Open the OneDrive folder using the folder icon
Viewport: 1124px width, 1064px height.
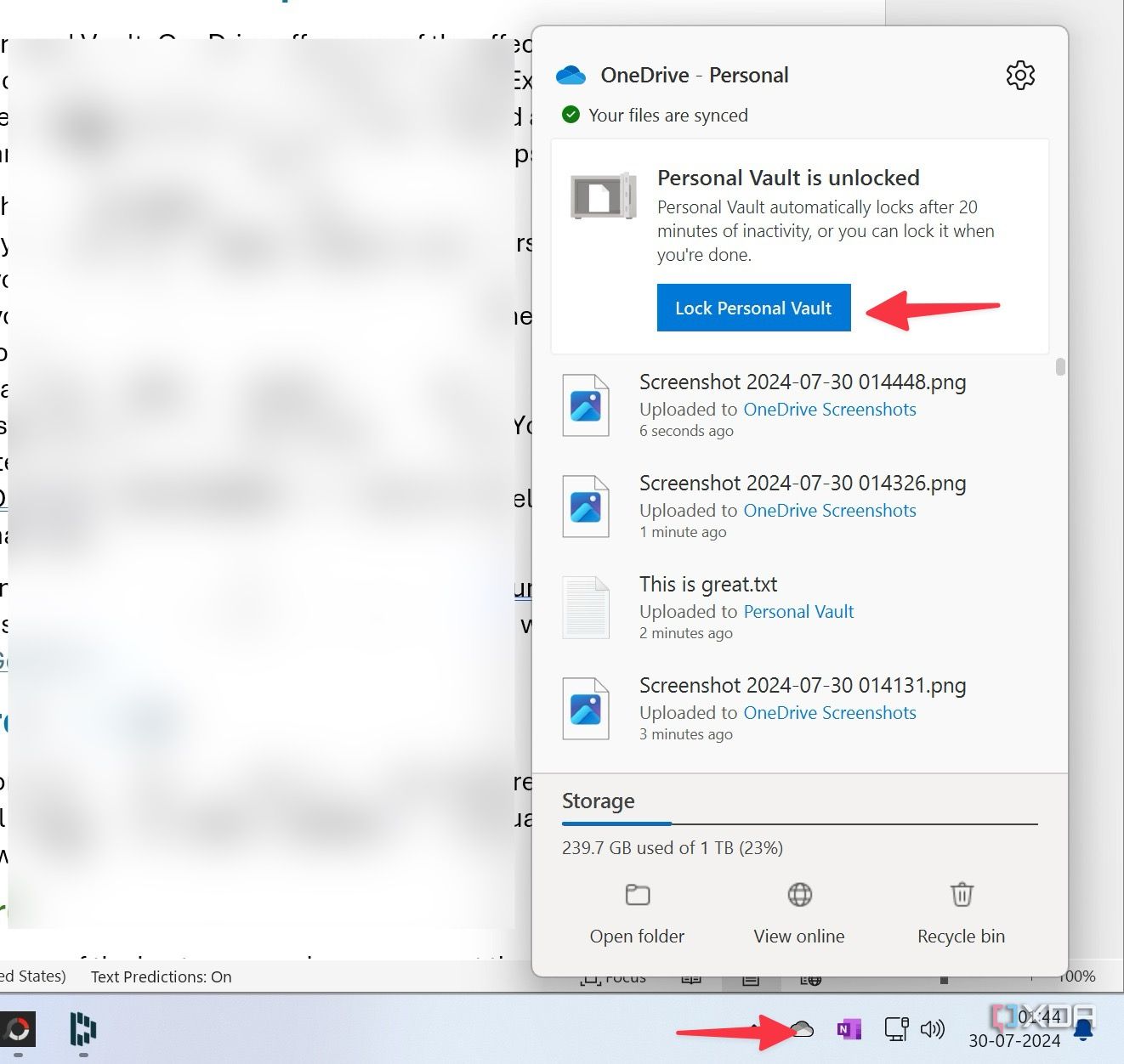[x=637, y=895]
